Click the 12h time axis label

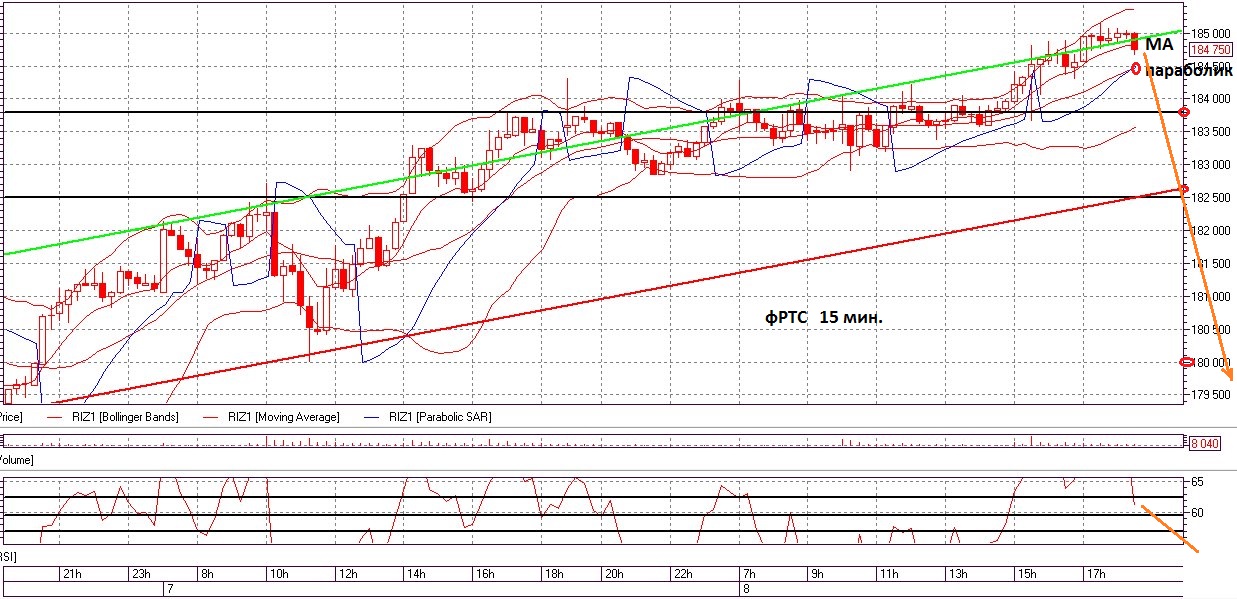348,574
